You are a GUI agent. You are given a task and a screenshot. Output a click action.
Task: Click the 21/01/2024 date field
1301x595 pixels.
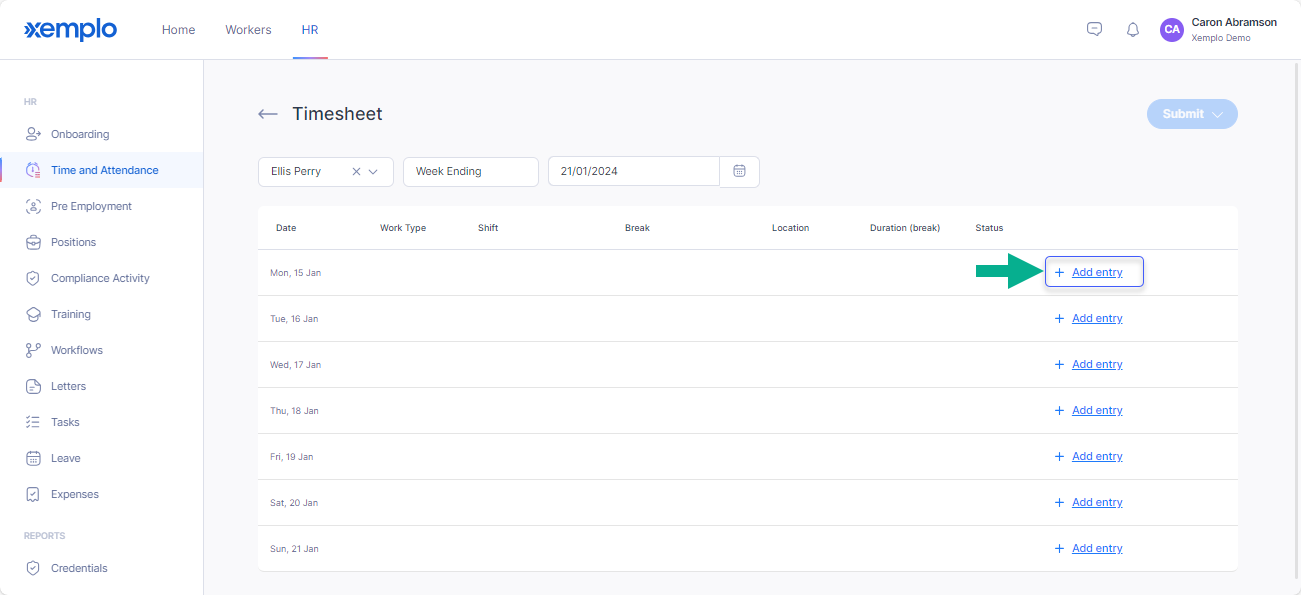click(x=634, y=171)
